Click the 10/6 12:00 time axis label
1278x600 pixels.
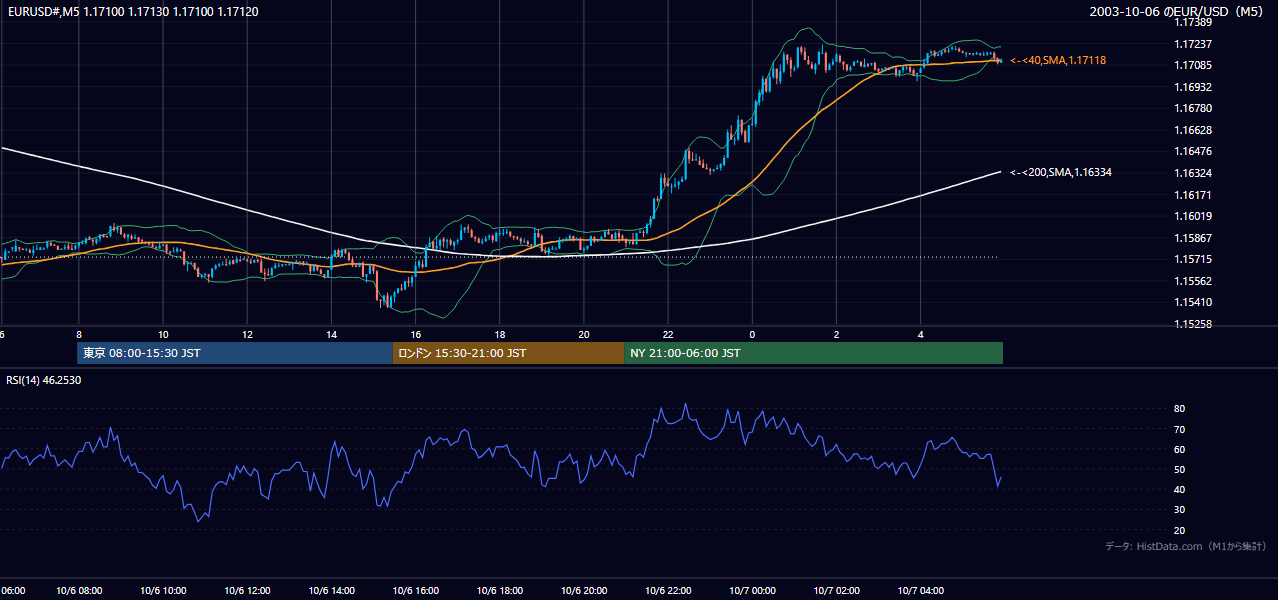(247, 591)
